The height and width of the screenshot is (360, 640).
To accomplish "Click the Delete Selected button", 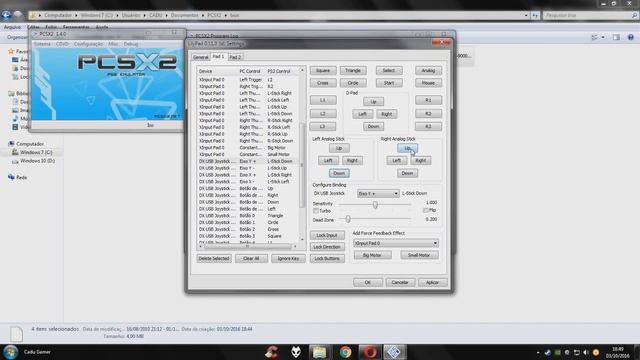I will 214,258.
